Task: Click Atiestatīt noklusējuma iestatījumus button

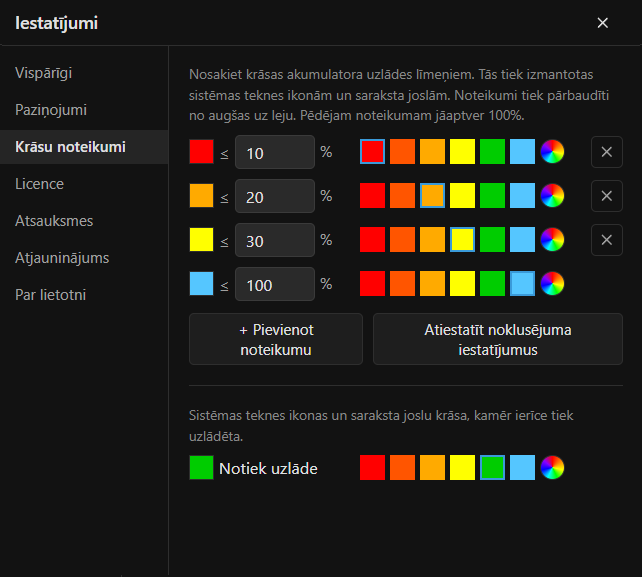Action: (x=498, y=339)
